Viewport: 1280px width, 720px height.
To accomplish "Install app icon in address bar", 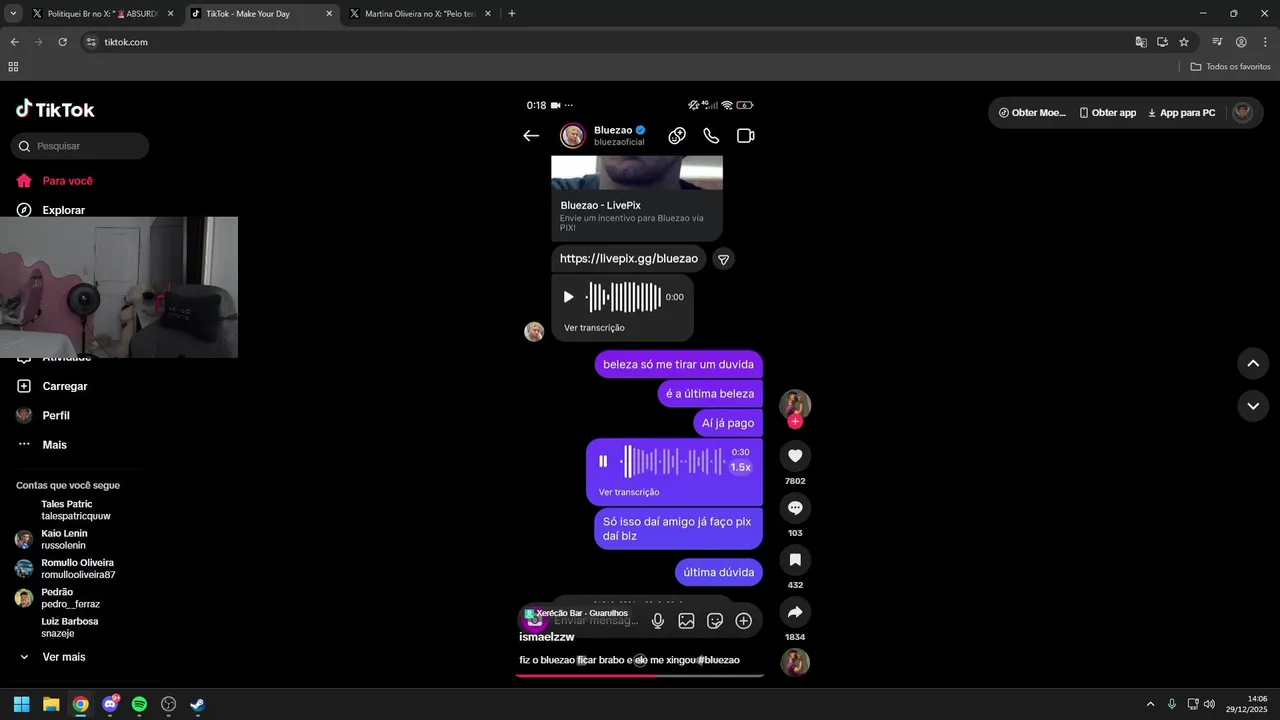I will (1162, 42).
